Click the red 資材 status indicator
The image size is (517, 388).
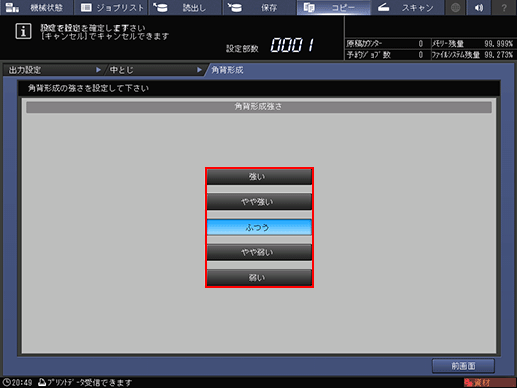[489, 383]
